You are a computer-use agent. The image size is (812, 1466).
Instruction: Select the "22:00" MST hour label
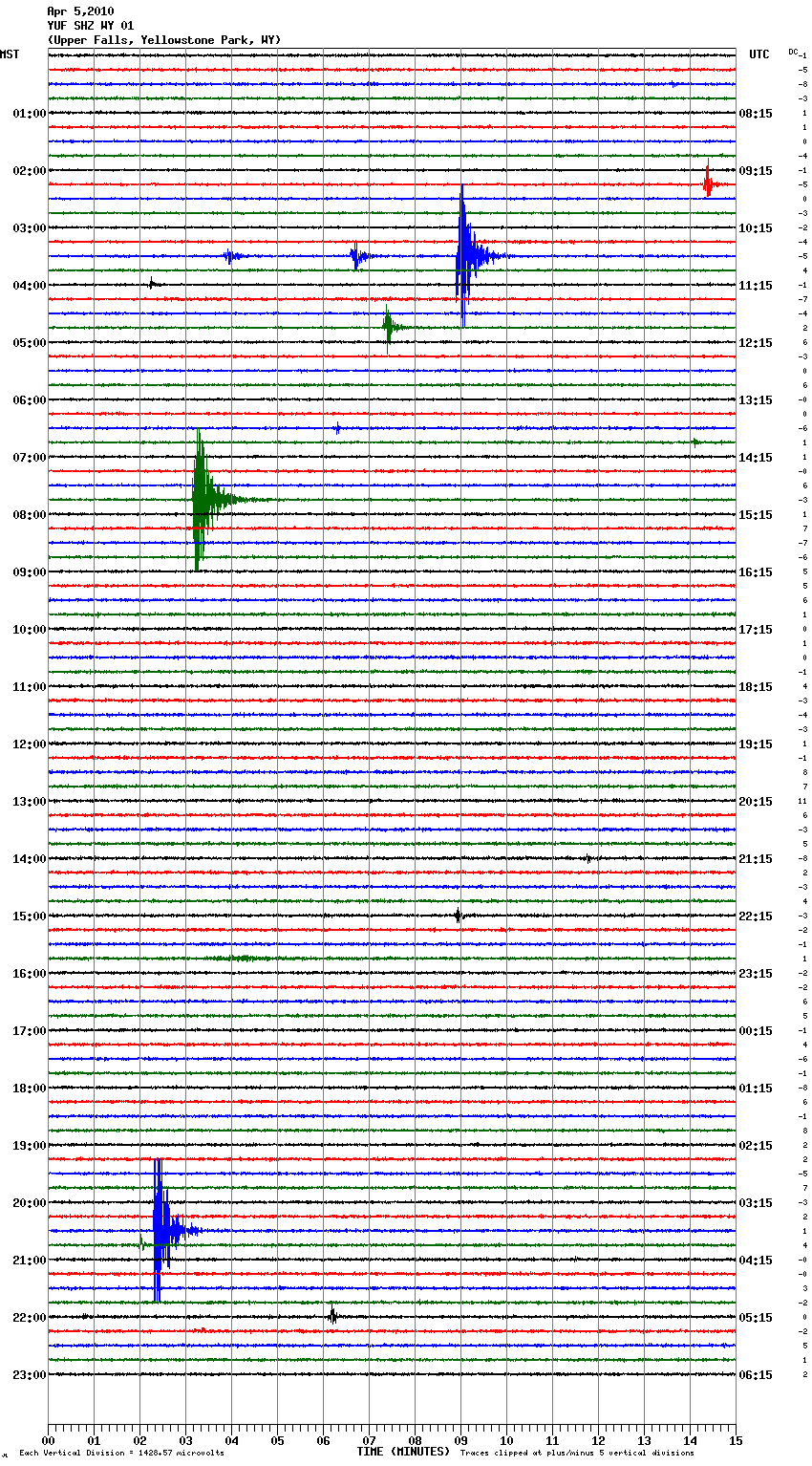pyautogui.click(x=30, y=1318)
